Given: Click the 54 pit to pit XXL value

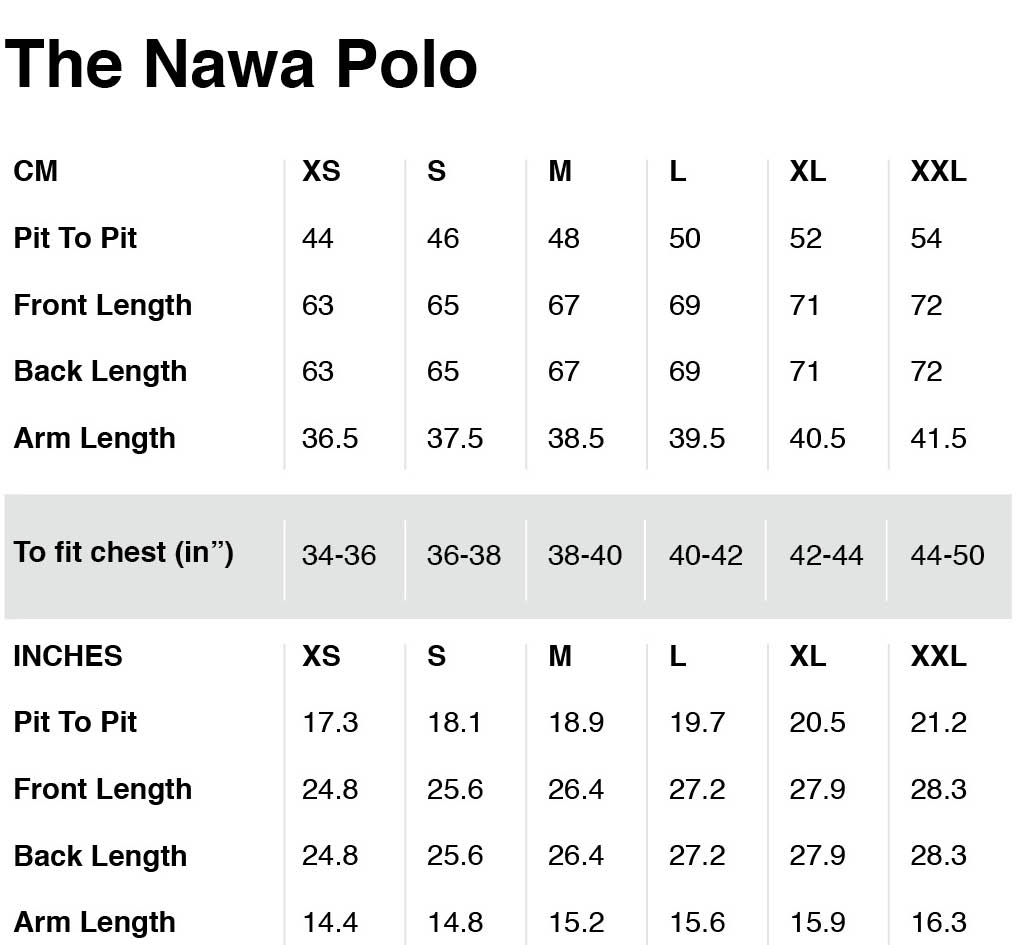Looking at the screenshot, I should coord(926,239).
